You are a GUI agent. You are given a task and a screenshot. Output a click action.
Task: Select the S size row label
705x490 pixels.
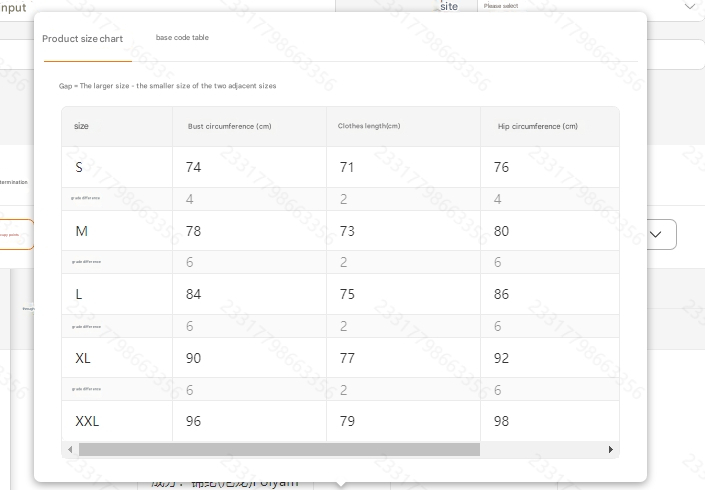pyautogui.click(x=80, y=167)
